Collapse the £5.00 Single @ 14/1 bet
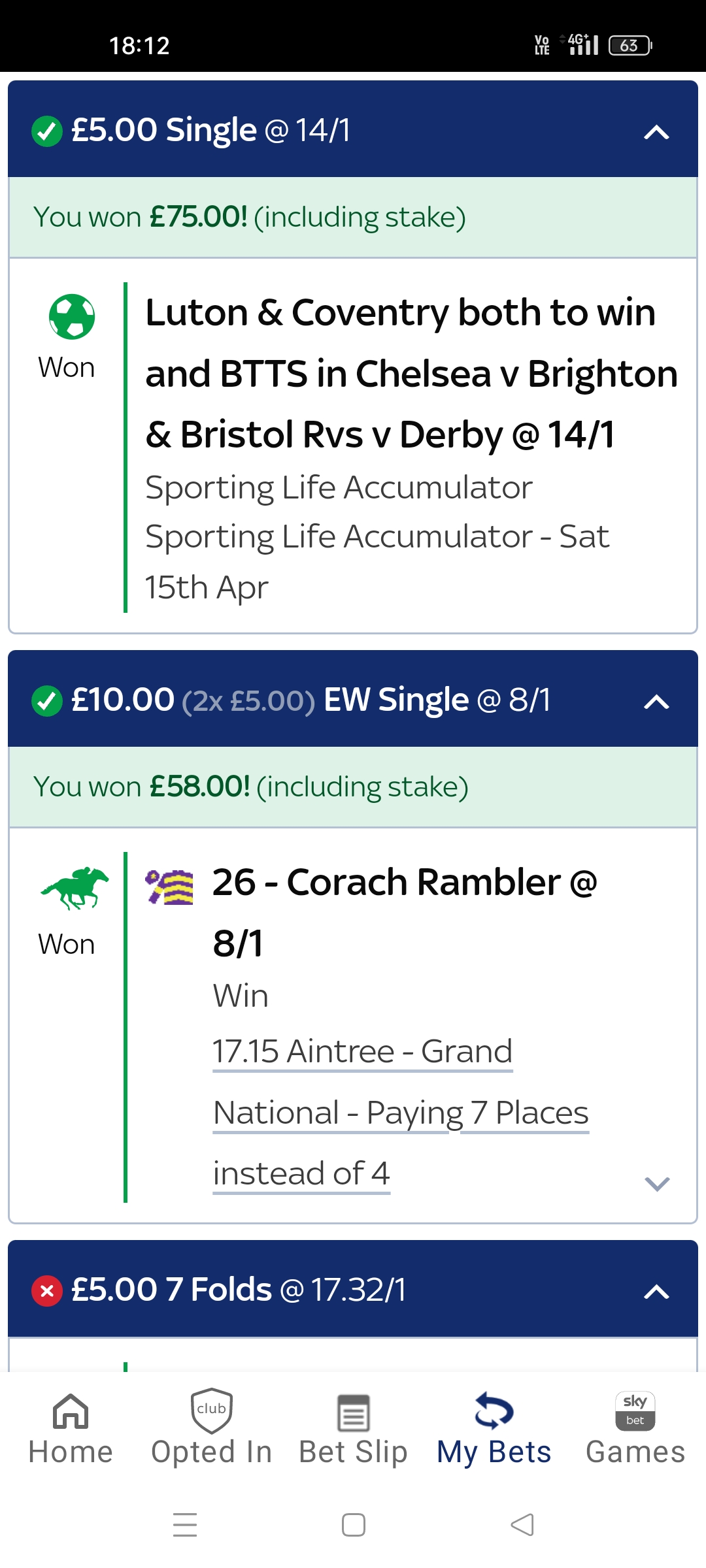 pos(656,133)
